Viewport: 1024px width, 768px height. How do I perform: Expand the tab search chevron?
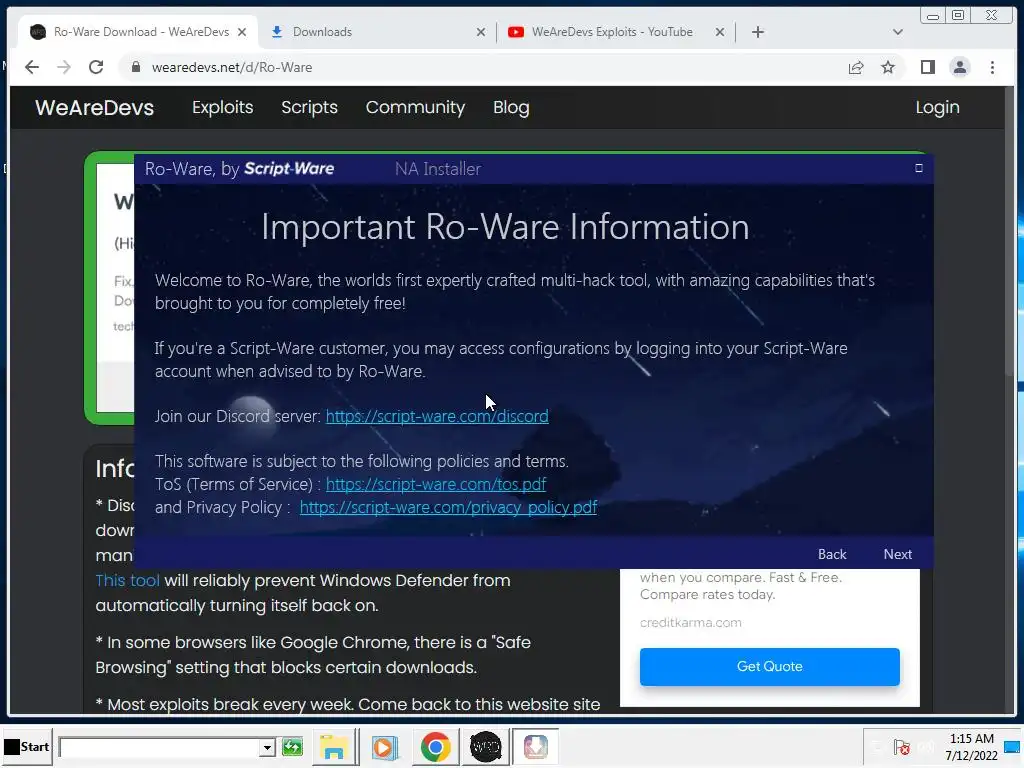click(897, 32)
